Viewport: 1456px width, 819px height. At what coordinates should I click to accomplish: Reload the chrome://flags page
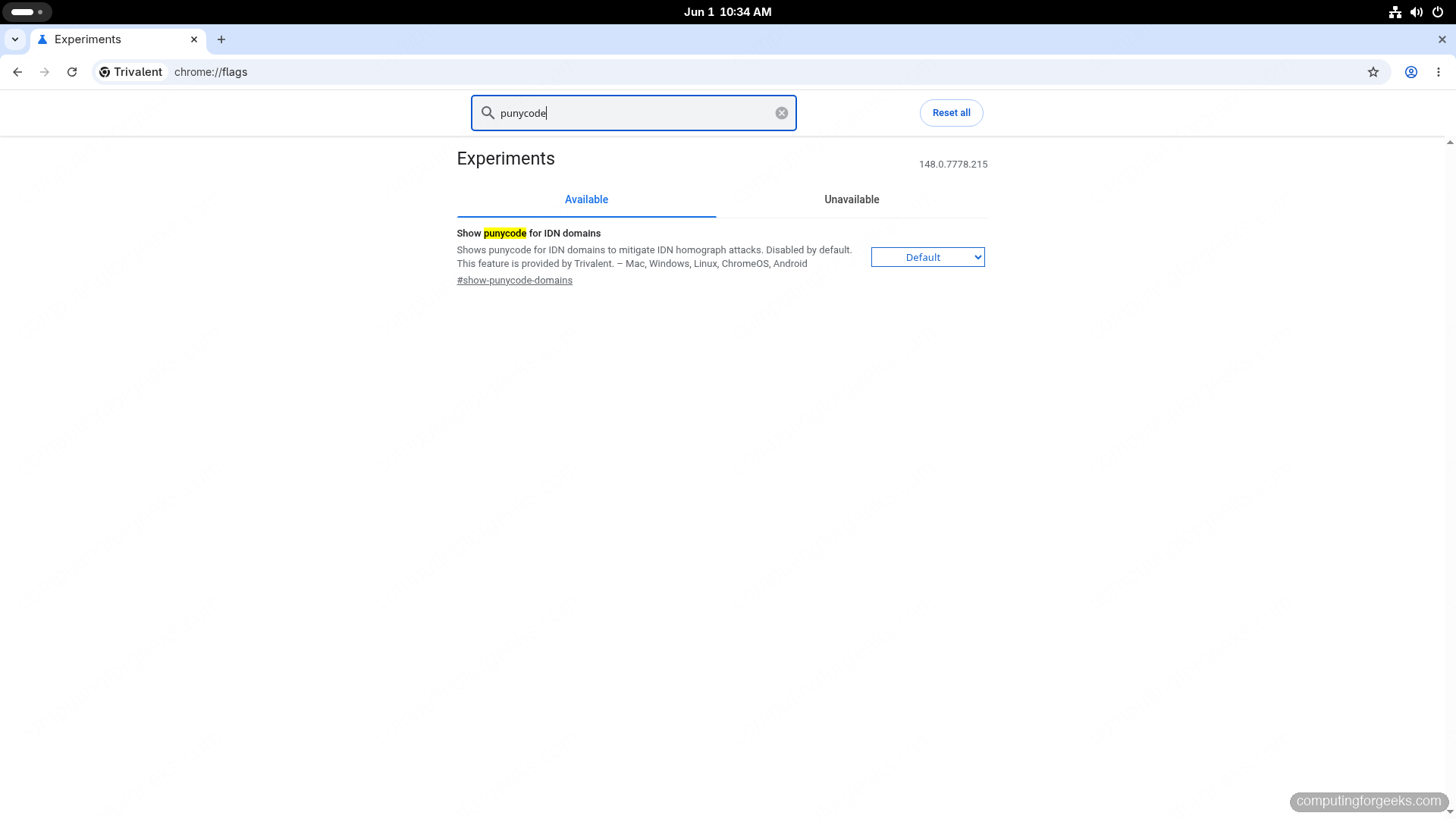point(72,72)
